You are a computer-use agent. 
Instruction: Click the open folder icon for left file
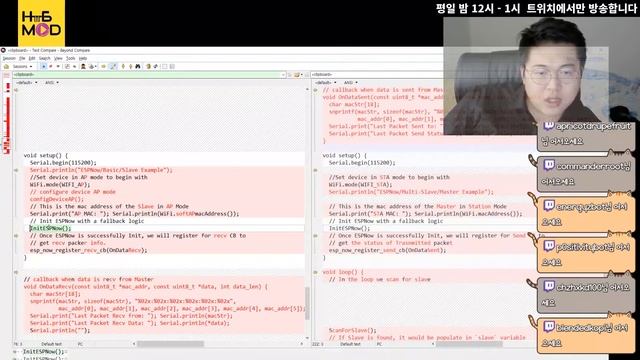pyautogui.click(x=297, y=75)
